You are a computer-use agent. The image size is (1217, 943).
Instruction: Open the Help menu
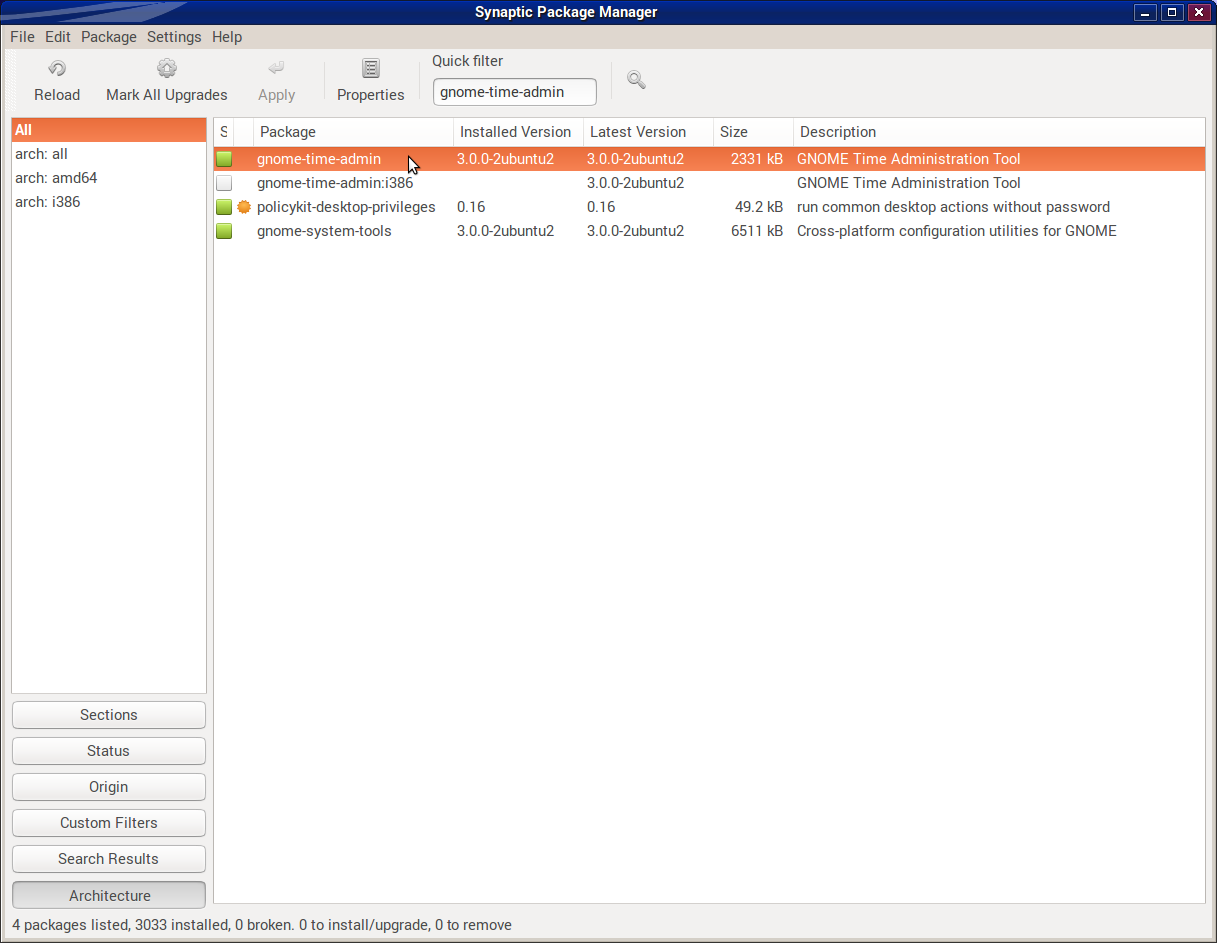pos(227,37)
